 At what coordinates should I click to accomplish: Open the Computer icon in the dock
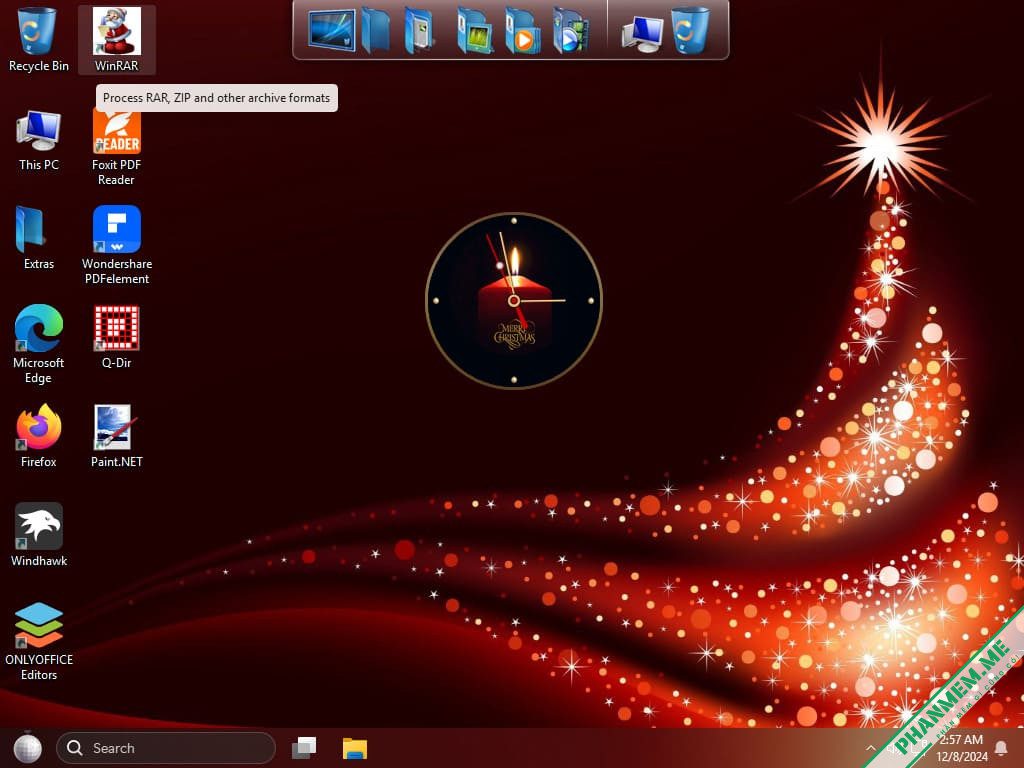[643, 33]
